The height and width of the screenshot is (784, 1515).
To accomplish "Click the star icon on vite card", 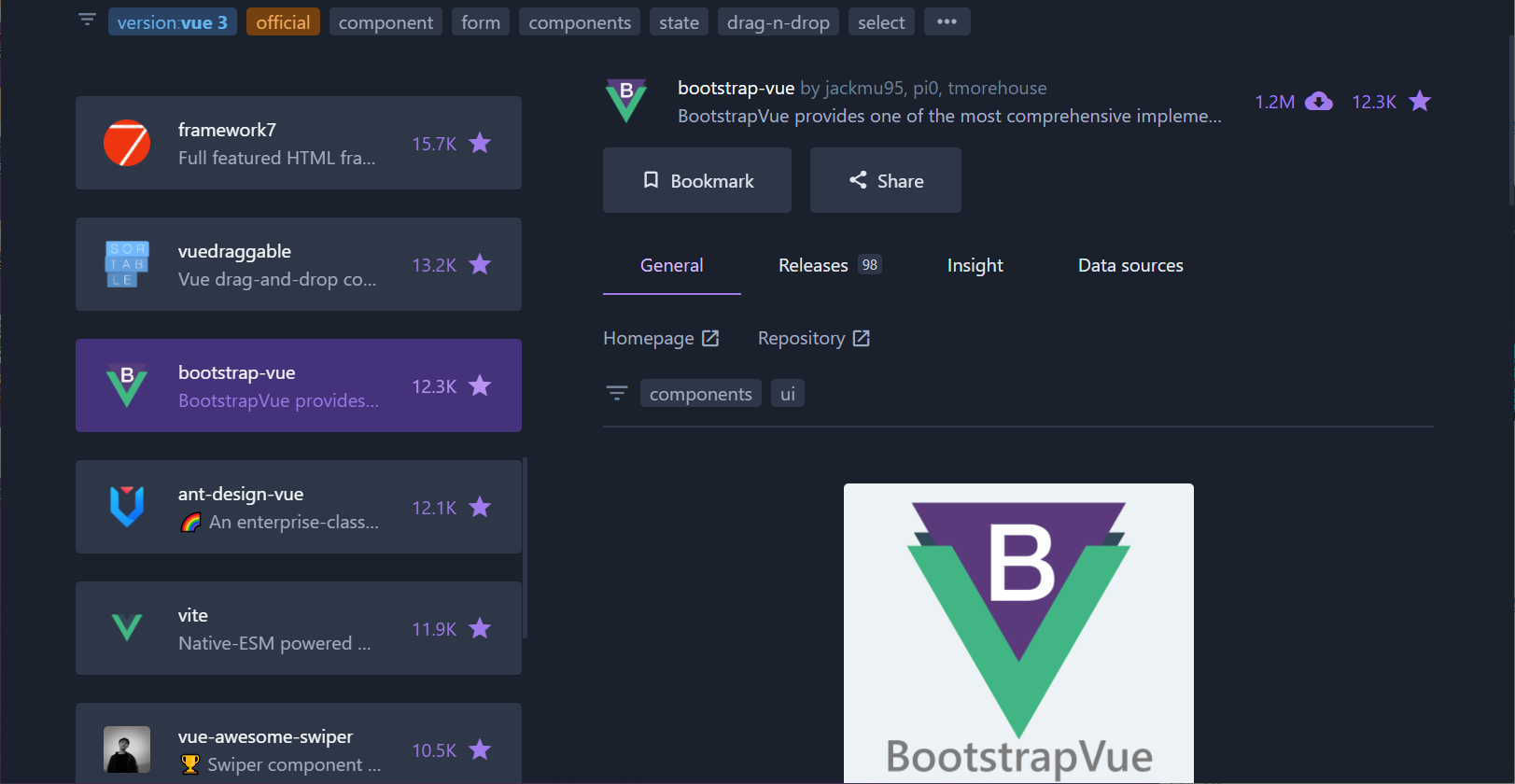I will point(480,628).
